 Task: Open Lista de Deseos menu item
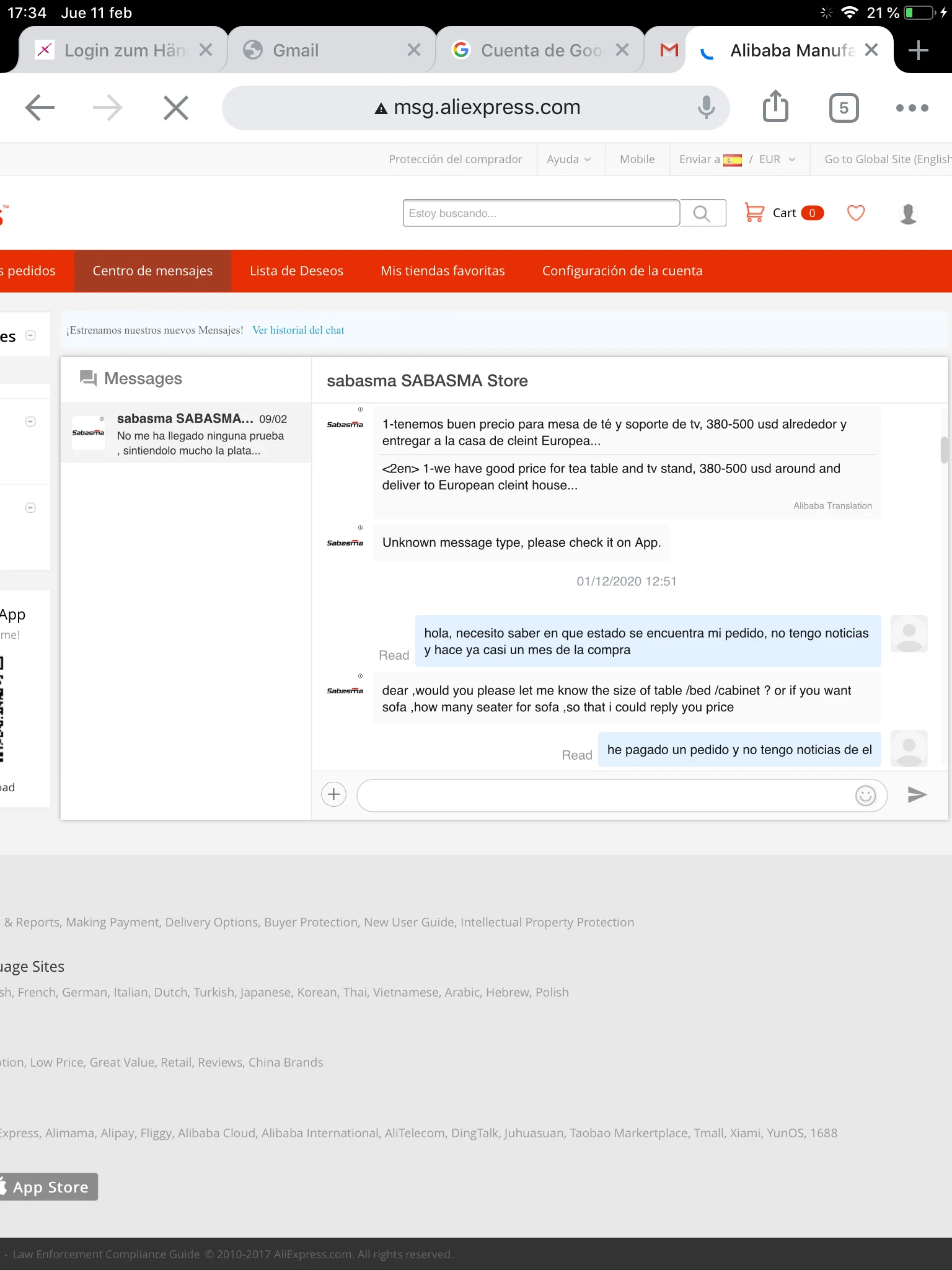[x=296, y=271]
